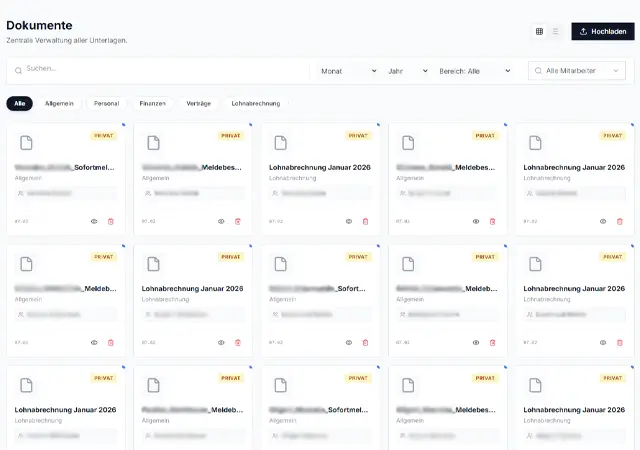
Task: Click the magnifier icon in search bar
Action: tap(19, 70)
